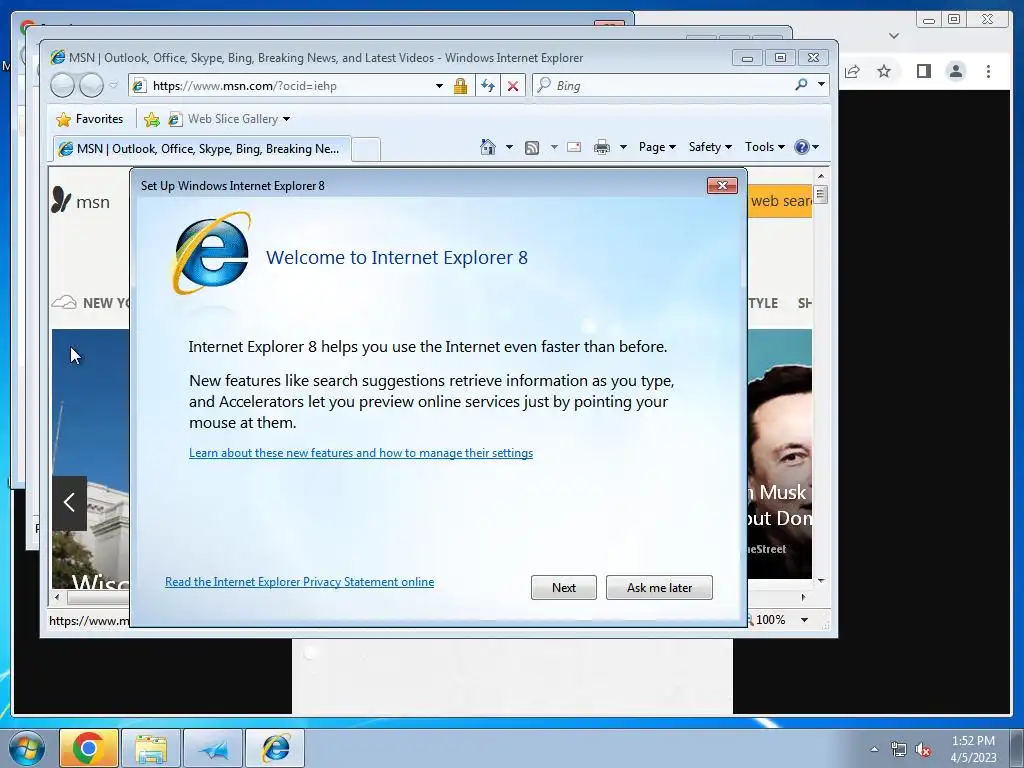Click the Bing search box

pyautogui.click(x=663, y=86)
